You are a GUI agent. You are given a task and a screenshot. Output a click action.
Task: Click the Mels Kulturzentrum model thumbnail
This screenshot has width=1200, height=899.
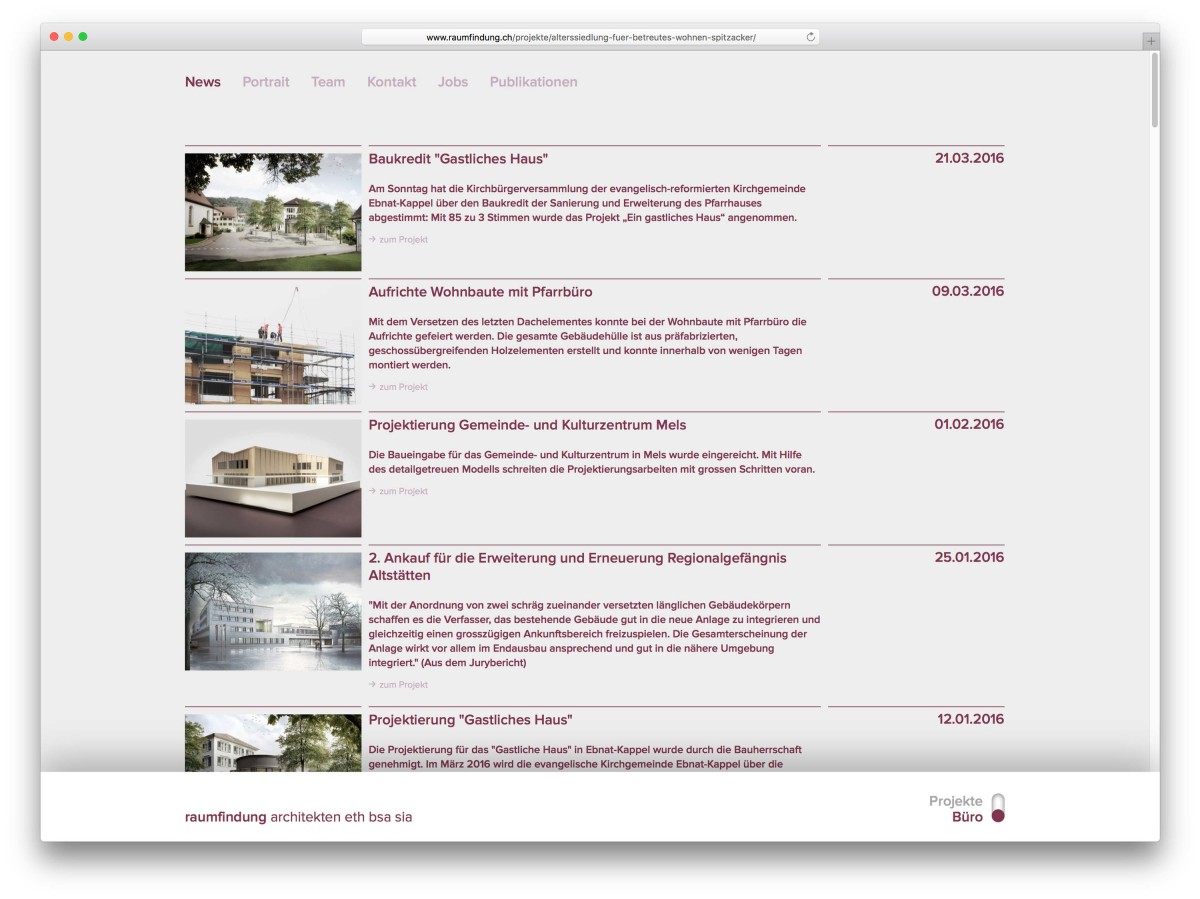pos(272,478)
